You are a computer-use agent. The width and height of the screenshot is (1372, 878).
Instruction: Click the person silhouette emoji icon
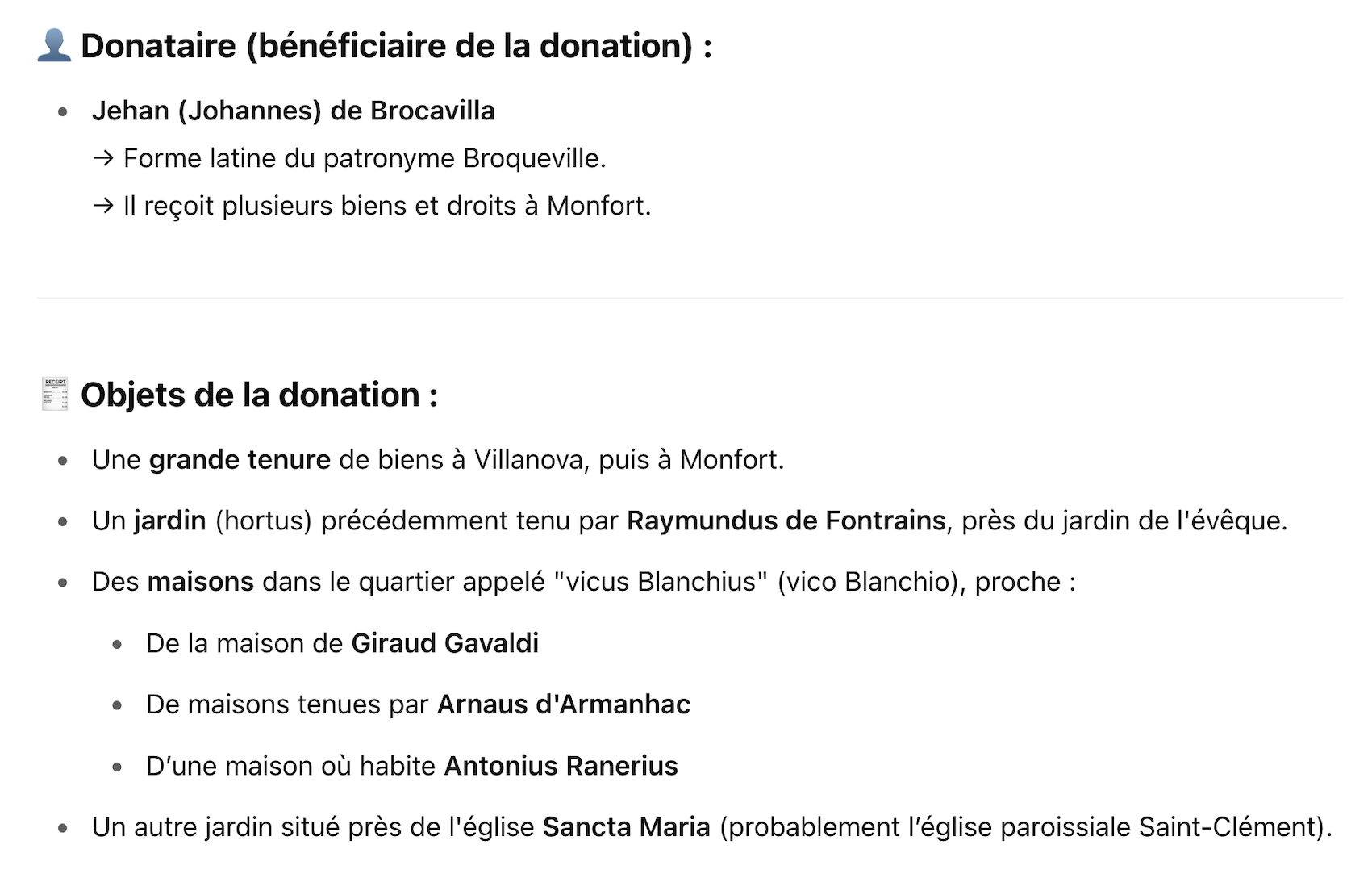(54, 45)
